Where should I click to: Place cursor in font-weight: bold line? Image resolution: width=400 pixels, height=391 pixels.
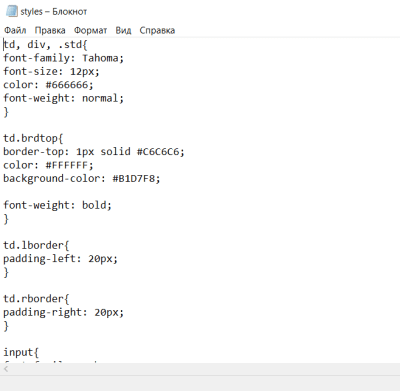(57, 205)
